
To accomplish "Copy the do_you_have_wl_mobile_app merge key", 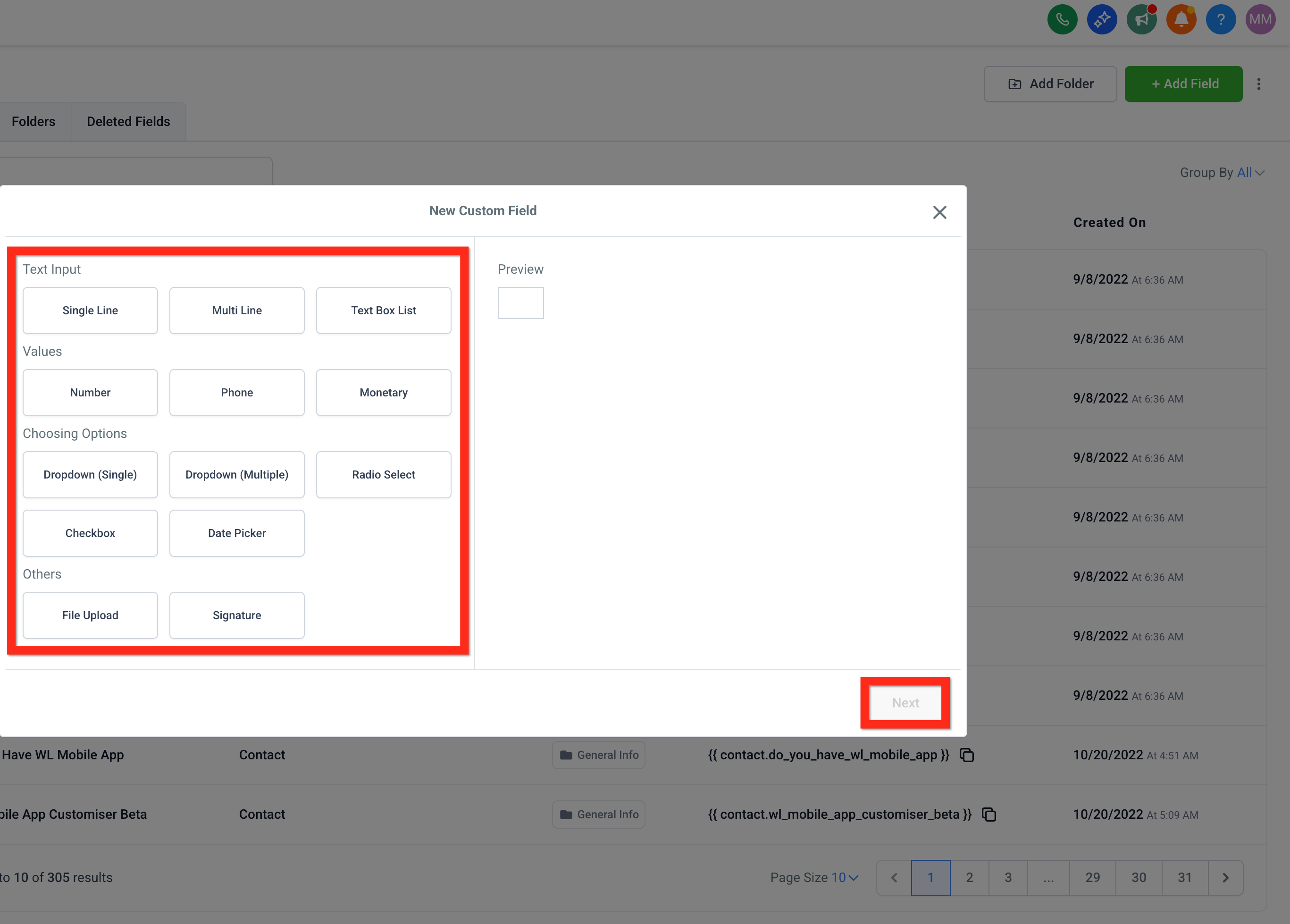I will click(967, 755).
